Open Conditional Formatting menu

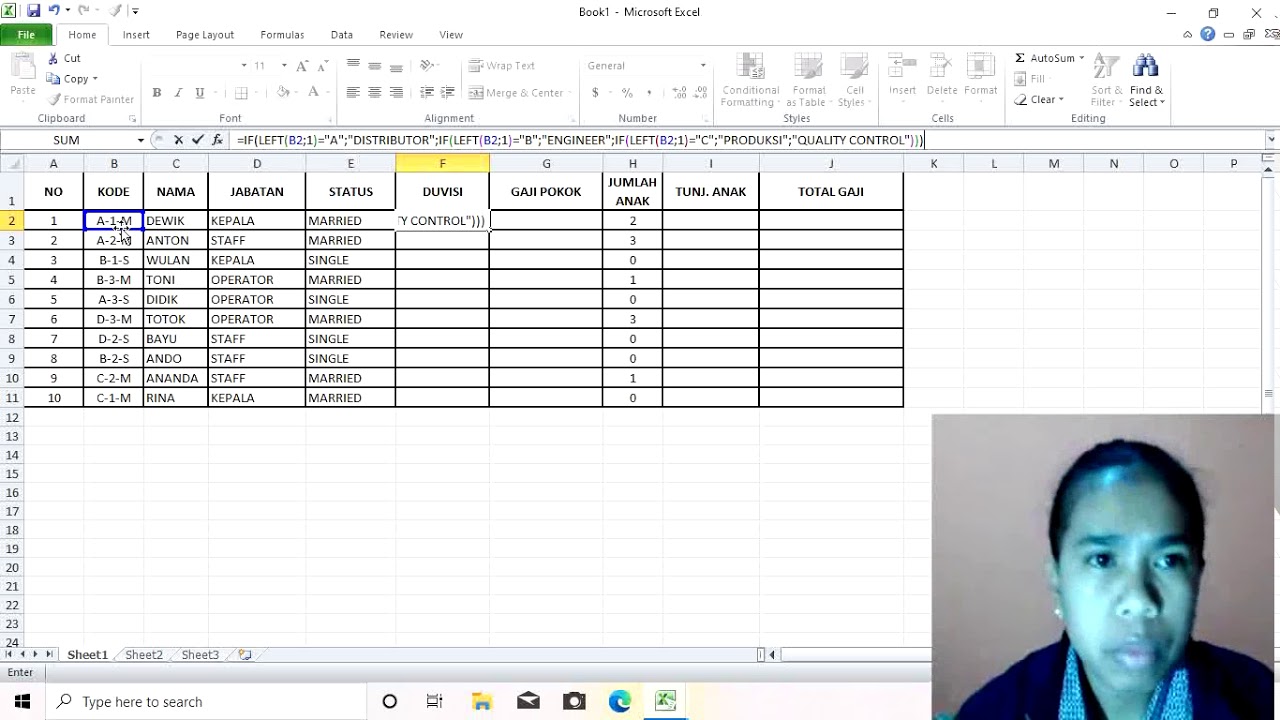click(x=750, y=81)
